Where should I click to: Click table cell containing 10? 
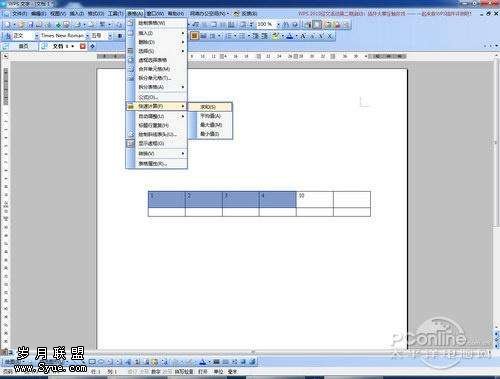tap(315, 199)
